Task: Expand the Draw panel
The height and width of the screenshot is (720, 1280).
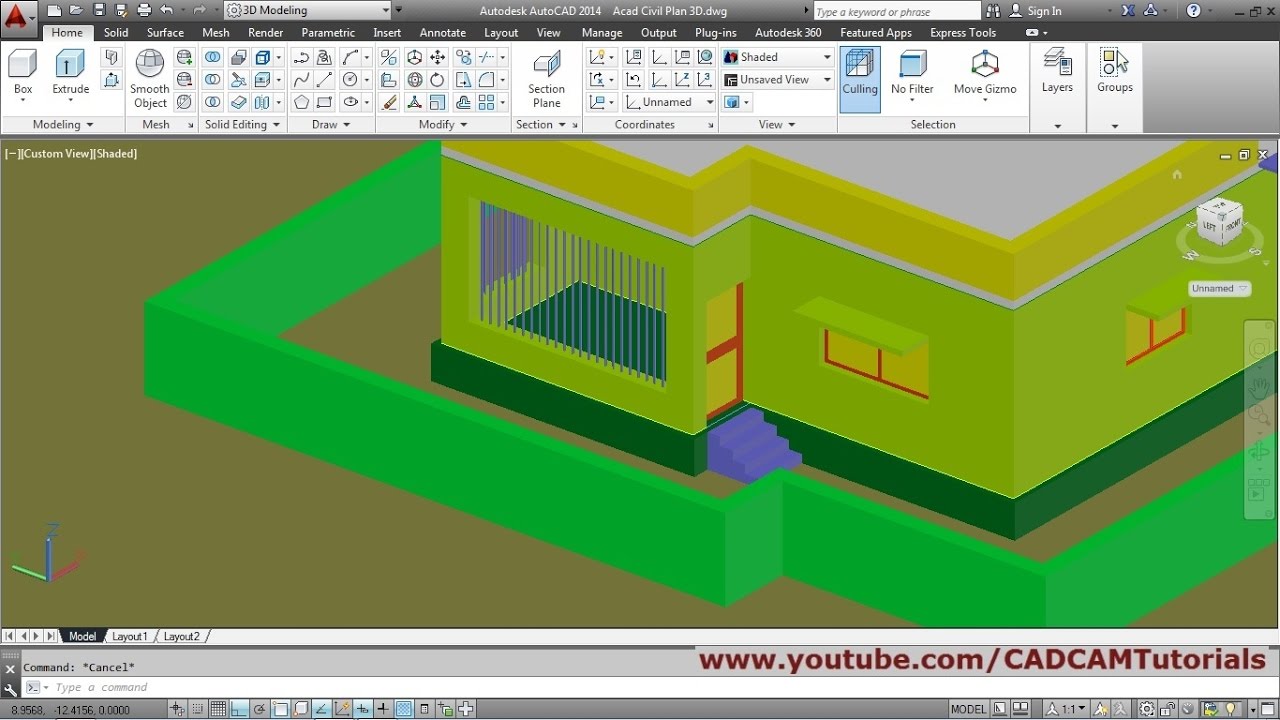Action: [331, 124]
